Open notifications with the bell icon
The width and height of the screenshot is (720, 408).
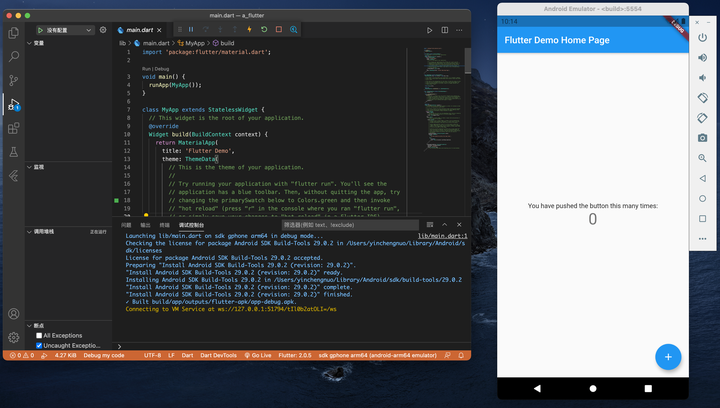pyautogui.click(x=461, y=355)
